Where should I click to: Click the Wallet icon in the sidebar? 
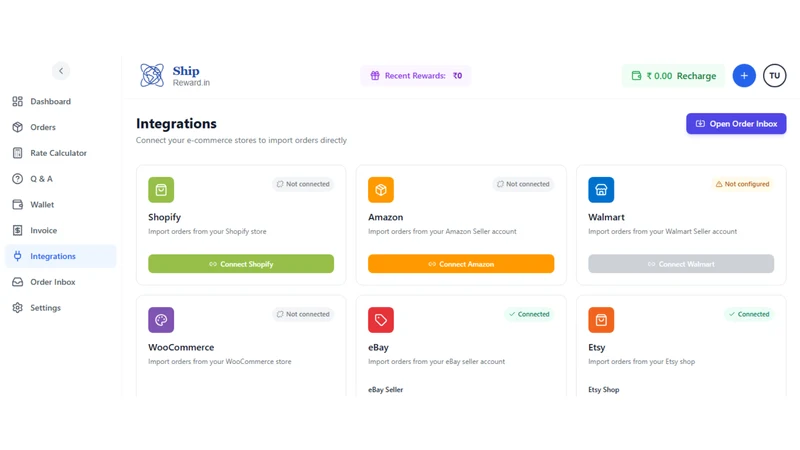pos(17,205)
